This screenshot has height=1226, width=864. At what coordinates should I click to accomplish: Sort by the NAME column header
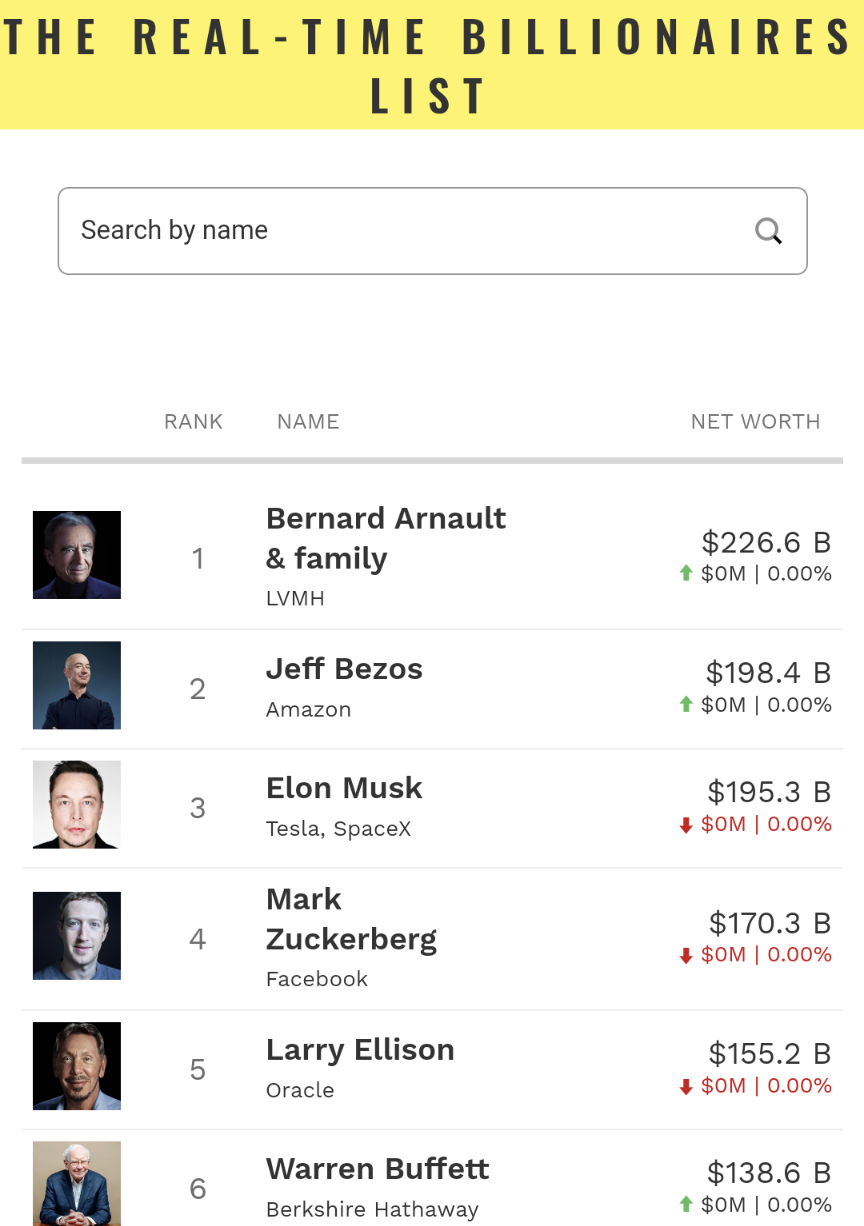308,422
